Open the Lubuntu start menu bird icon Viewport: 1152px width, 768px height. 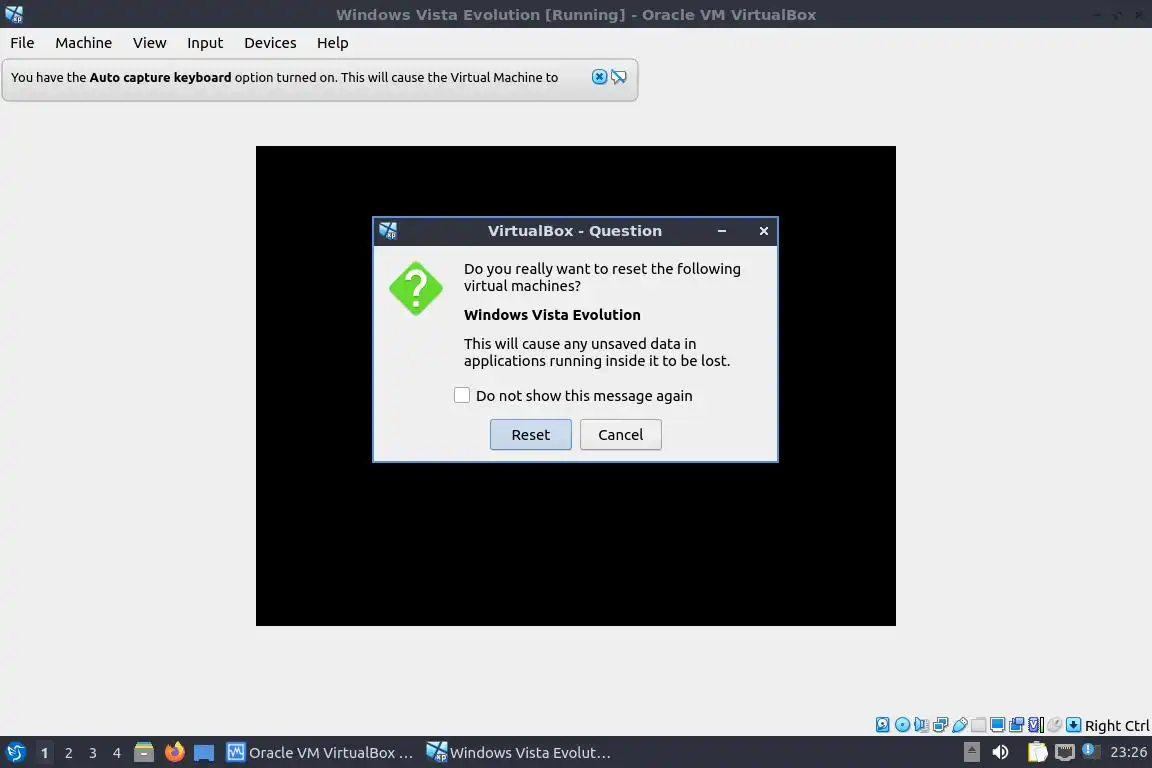pyautogui.click(x=15, y=752)
